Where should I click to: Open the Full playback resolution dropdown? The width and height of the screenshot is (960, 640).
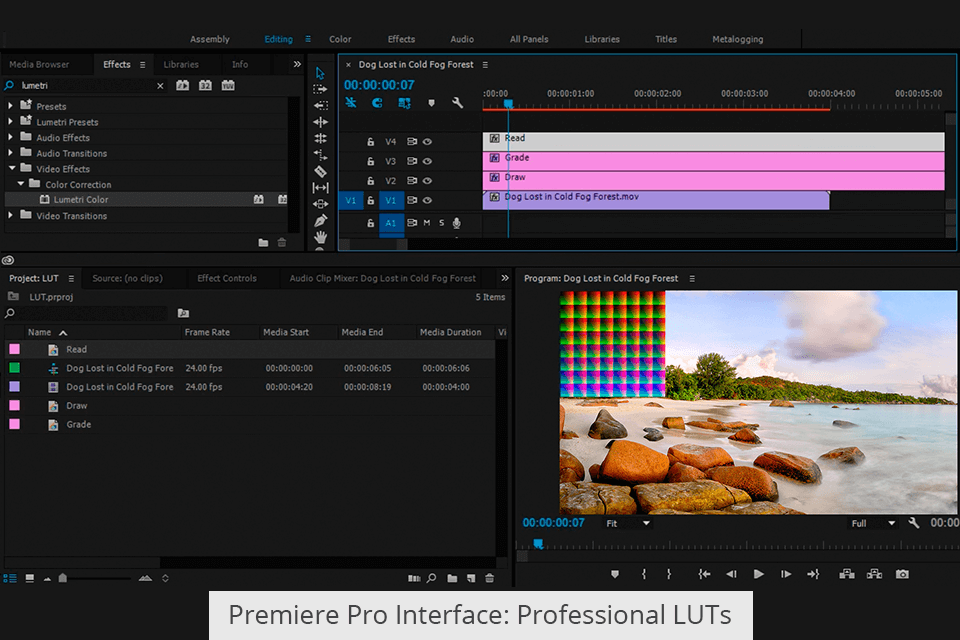click(x=873, y=523)
